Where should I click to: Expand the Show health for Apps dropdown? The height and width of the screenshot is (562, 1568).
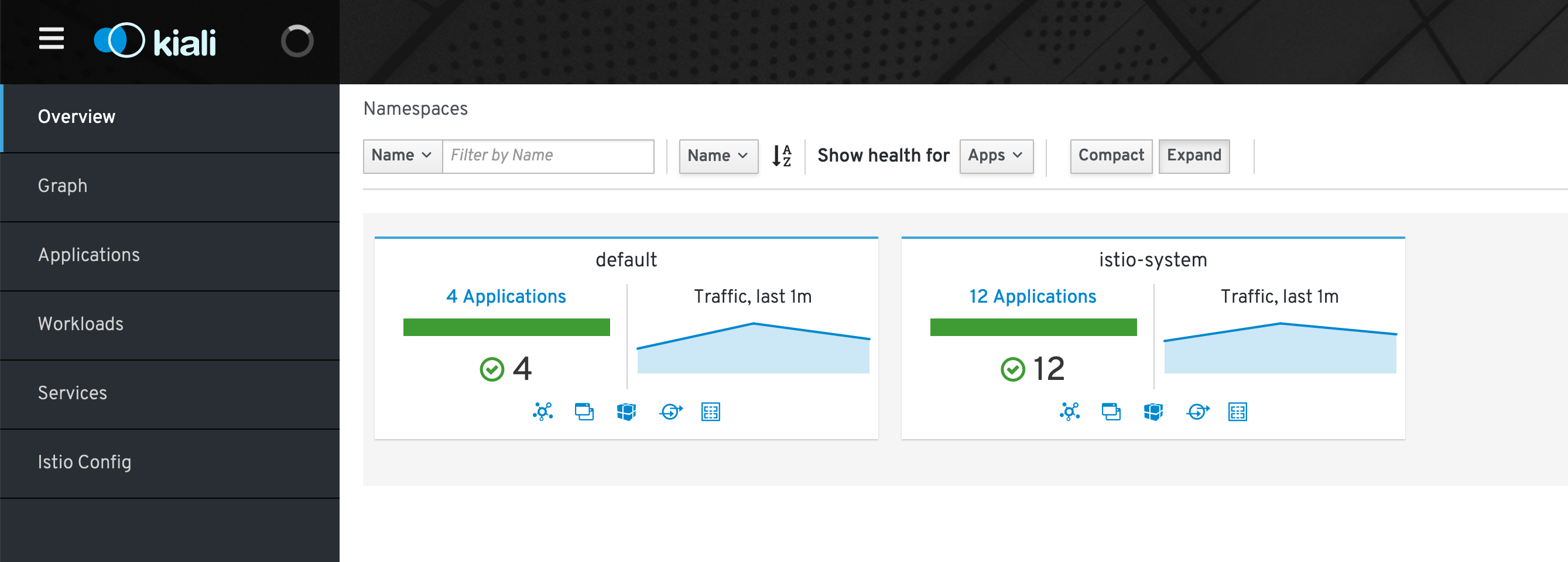tap(996, 156)
